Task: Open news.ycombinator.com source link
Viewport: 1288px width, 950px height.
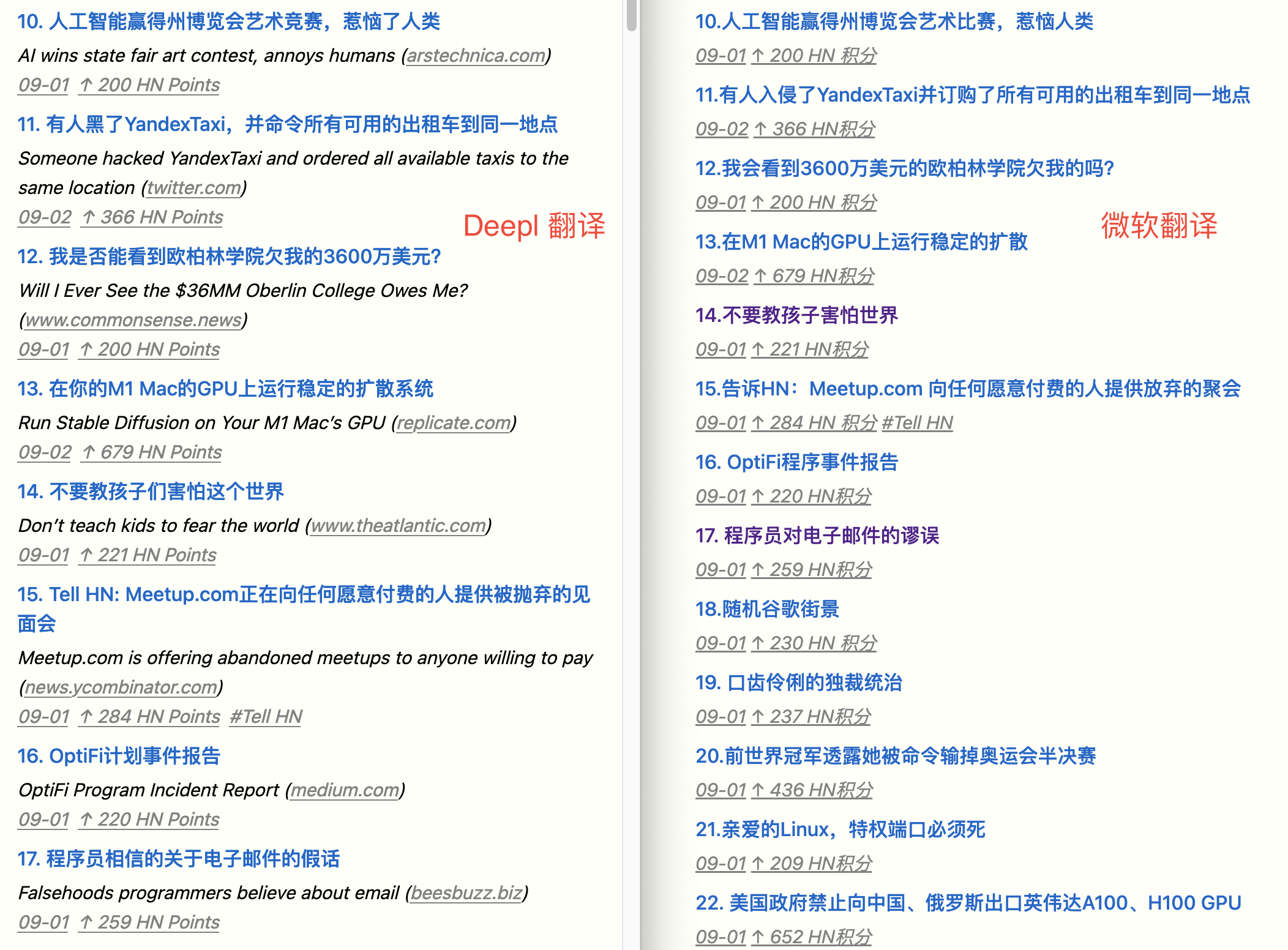Action: [121, 687]
